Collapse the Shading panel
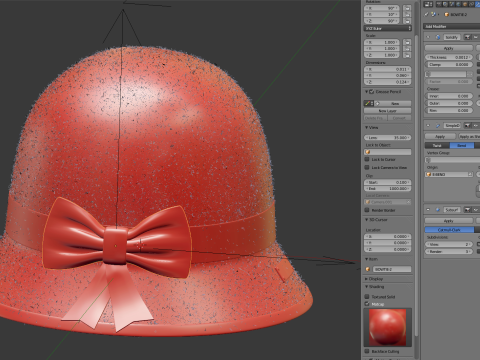 coord(366,287)
